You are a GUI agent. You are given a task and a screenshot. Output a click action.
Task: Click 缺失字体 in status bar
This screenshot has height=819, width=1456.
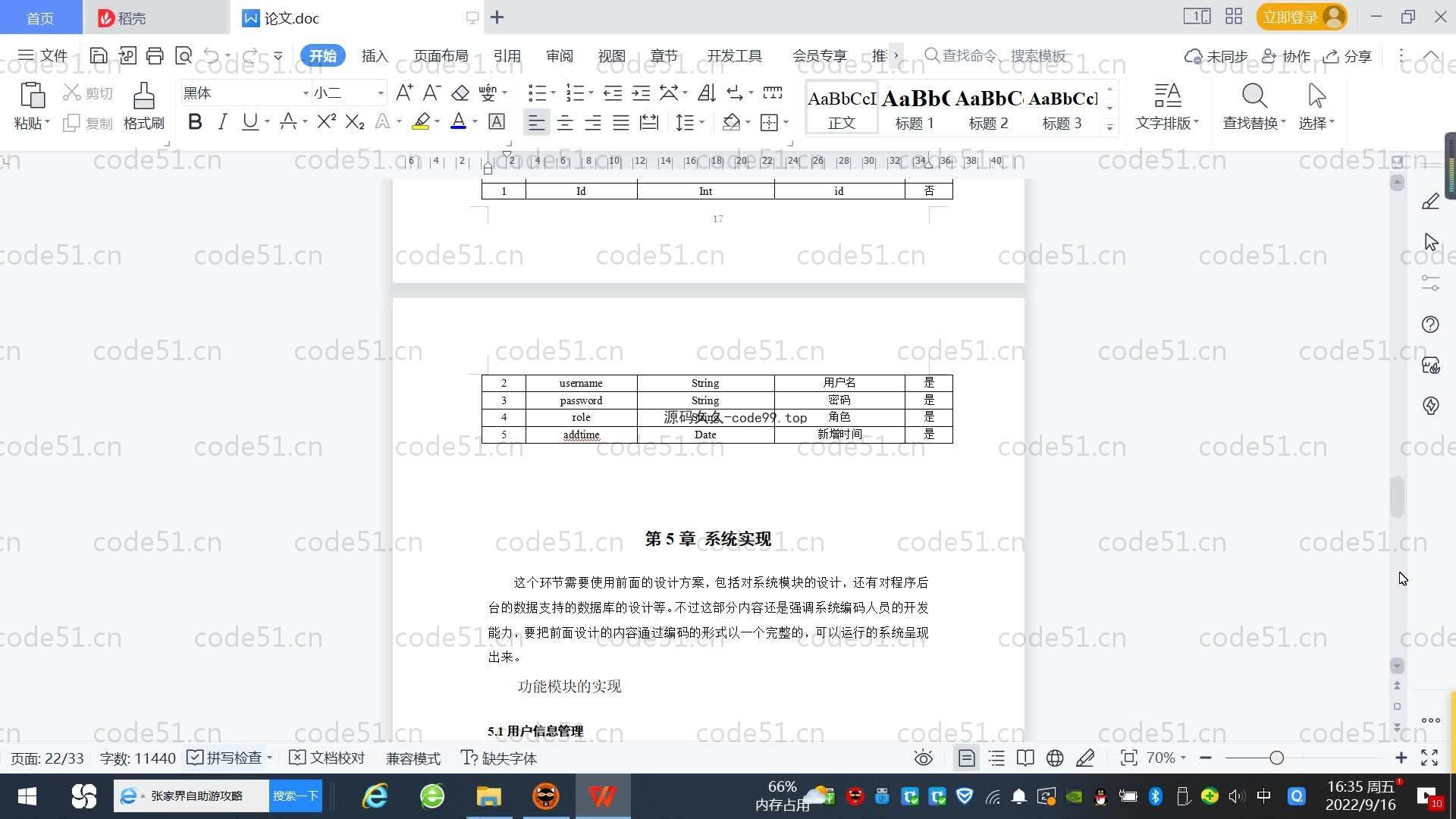499,758
